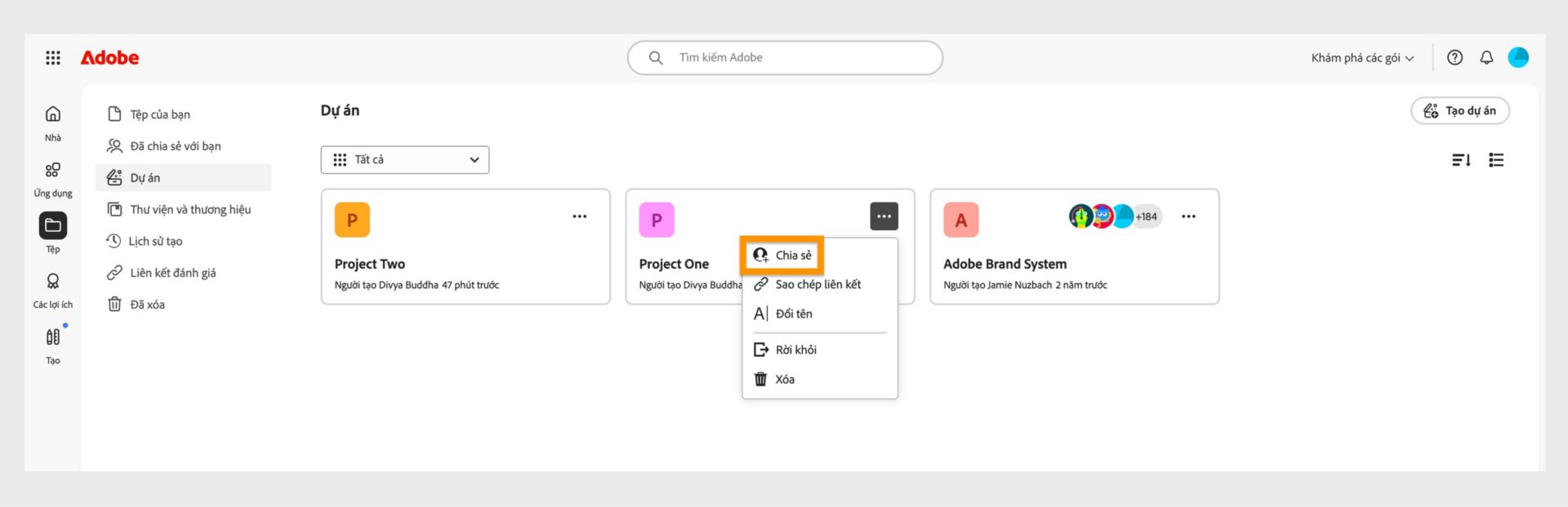
Task: Open the Adobe Brand System title
Action: point(1005,265)
